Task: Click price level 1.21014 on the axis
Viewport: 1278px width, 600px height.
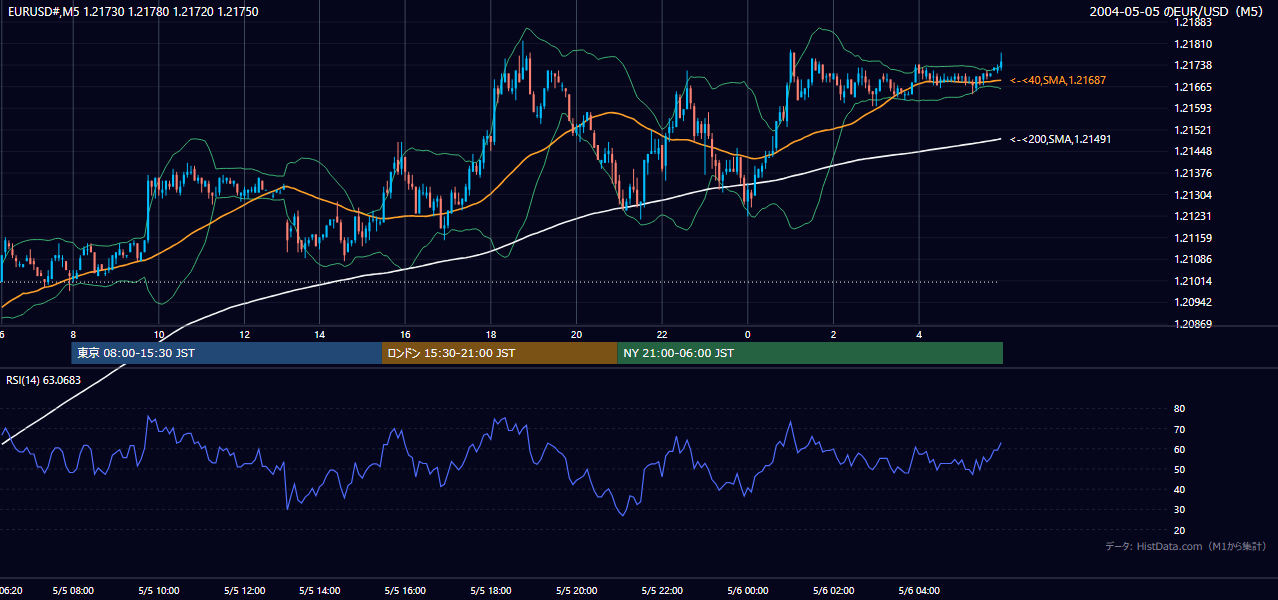Action: (1194, 281)
